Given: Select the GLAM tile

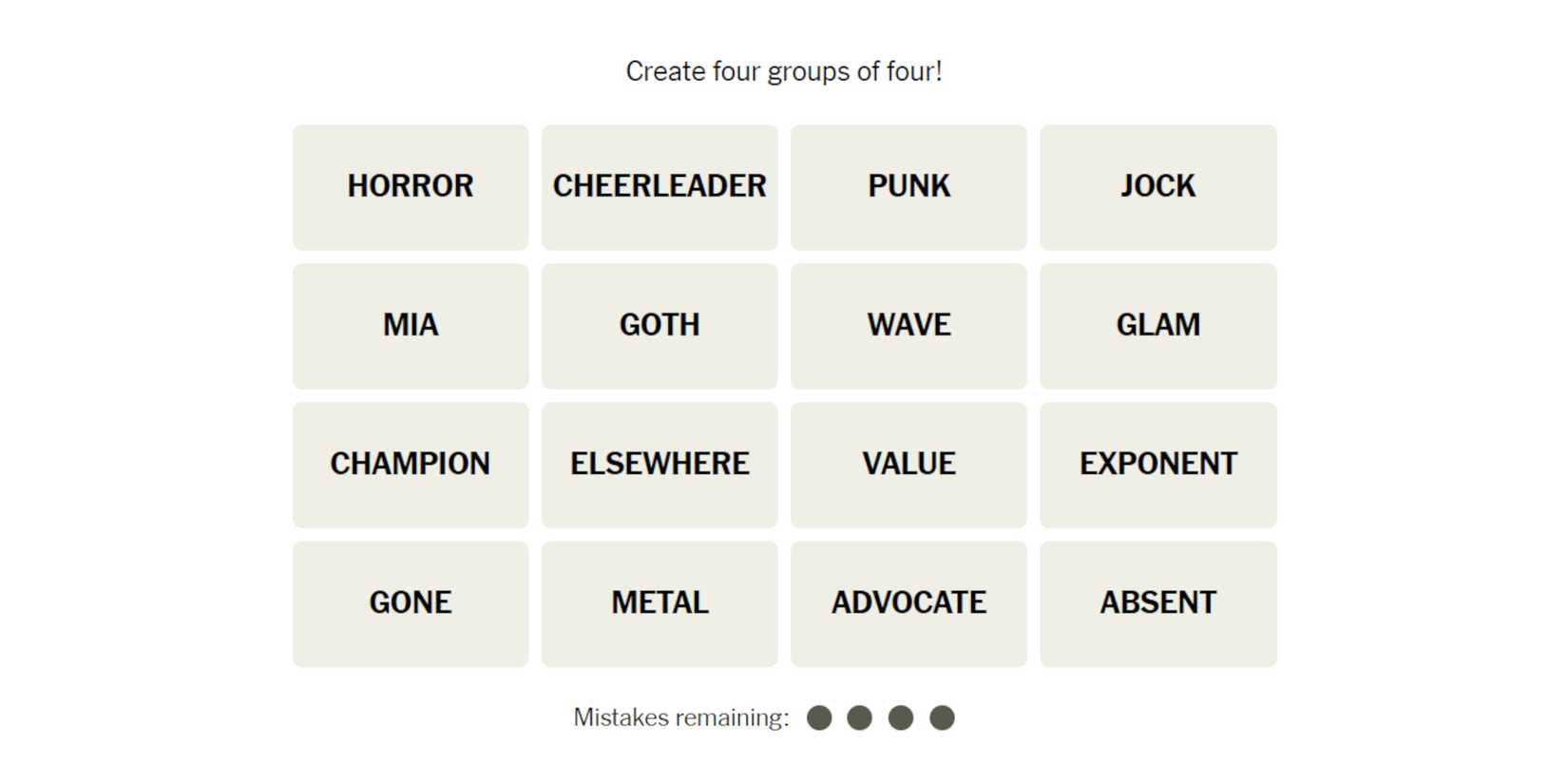Looking at the screenshot, I should tap(1157, 326).
